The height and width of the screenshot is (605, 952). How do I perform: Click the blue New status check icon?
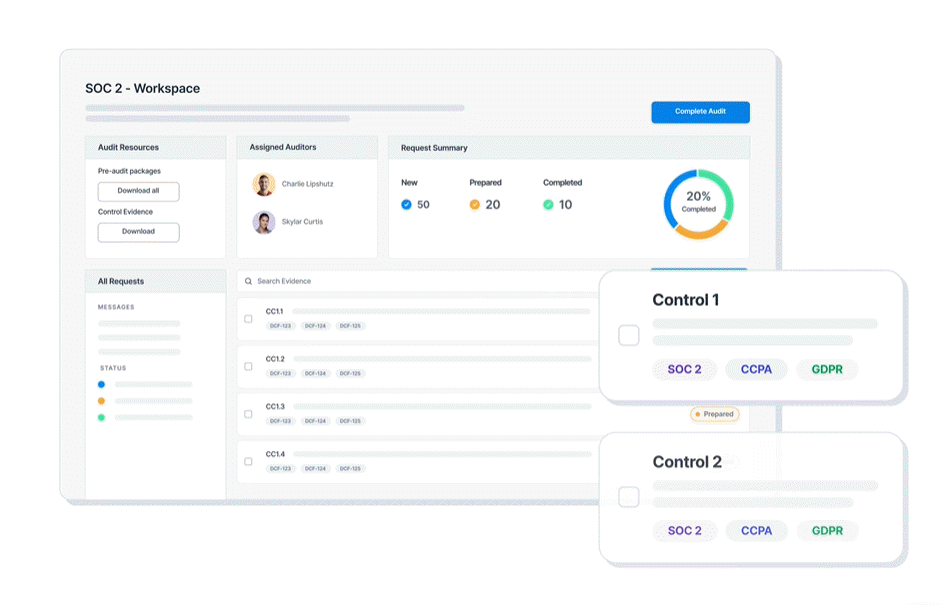coord(406,205)
